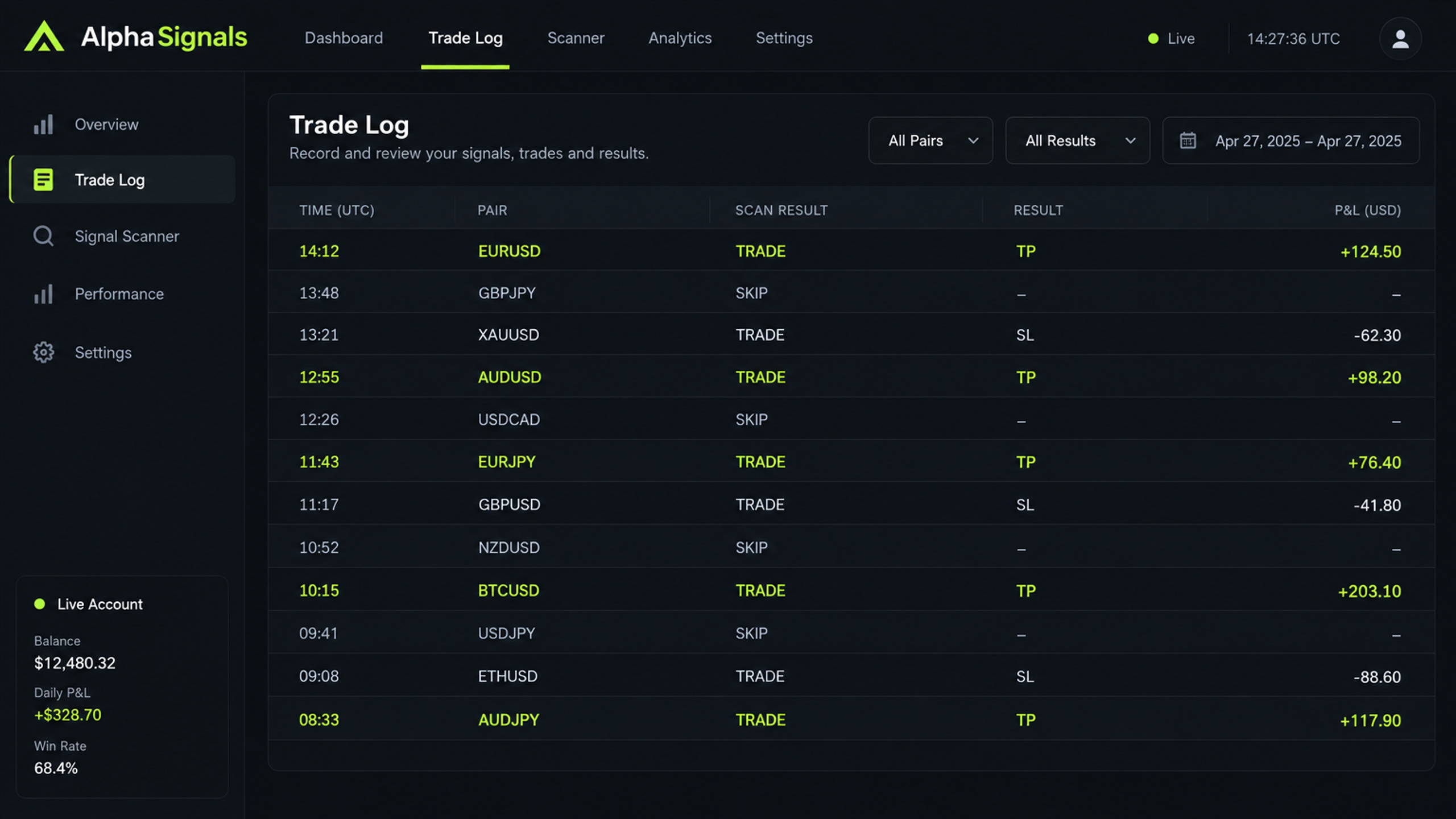Screen dimensions: 1456x819
Task: Click the green Live status dot in header
Action: coord(1153,39)
